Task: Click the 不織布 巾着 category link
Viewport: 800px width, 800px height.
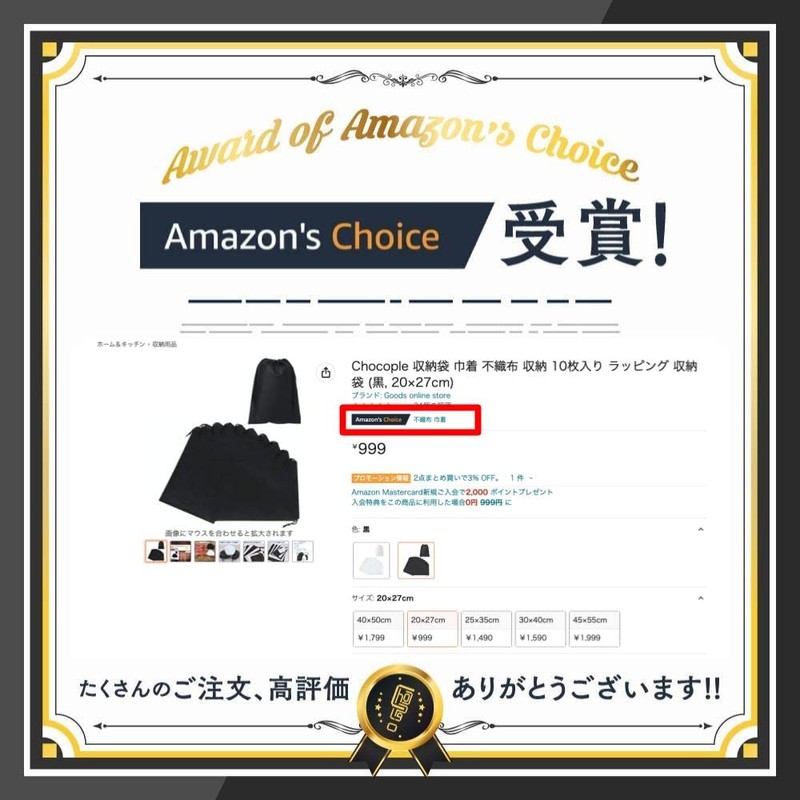Action: coord(430,419)
